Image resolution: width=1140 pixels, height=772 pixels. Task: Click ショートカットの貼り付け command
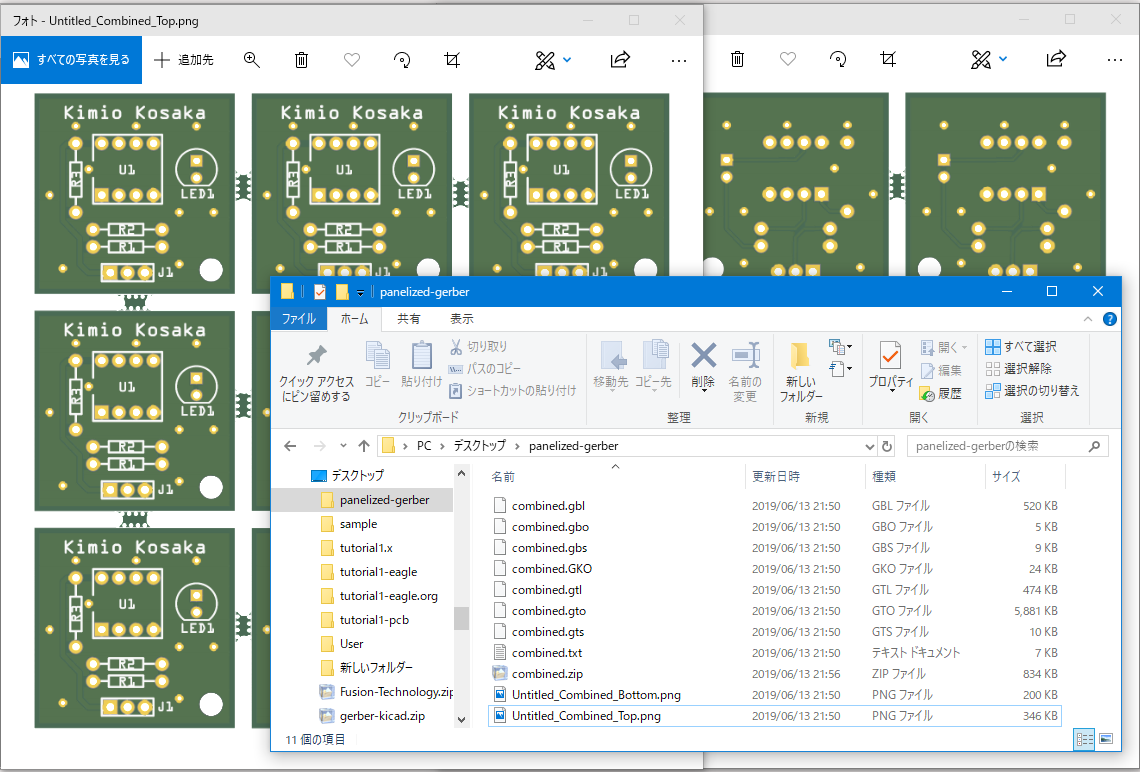513,390
